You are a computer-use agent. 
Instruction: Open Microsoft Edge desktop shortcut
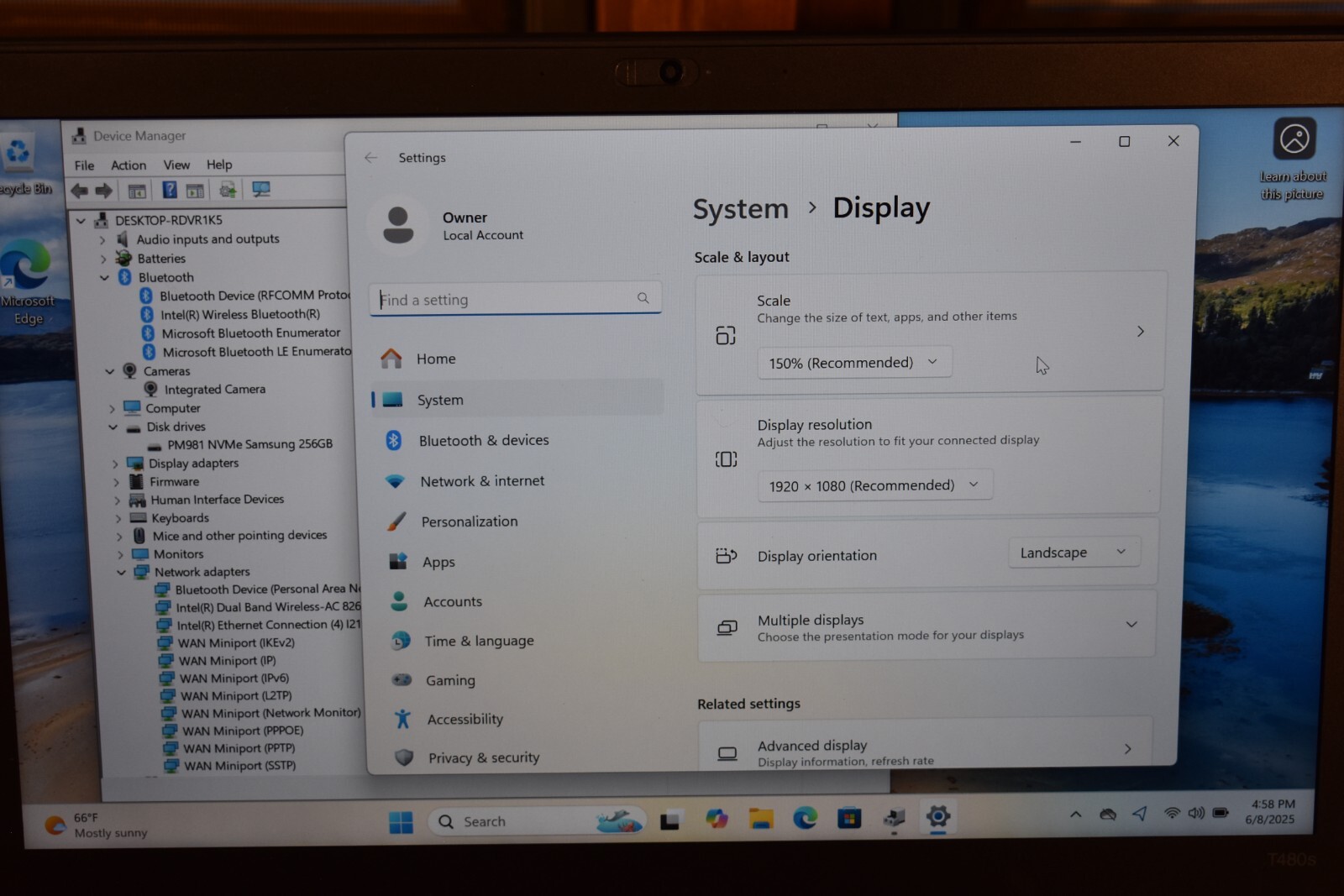28,281
